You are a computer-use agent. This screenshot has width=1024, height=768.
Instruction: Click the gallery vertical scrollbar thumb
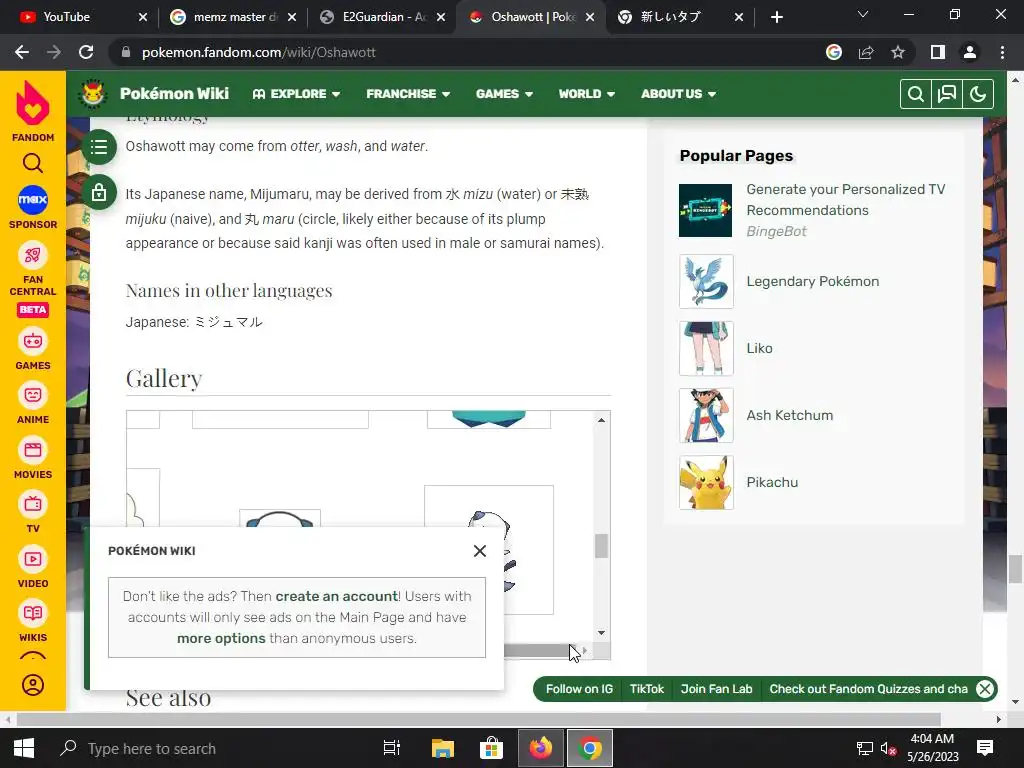pyautogui.click(x=601, y=547)
